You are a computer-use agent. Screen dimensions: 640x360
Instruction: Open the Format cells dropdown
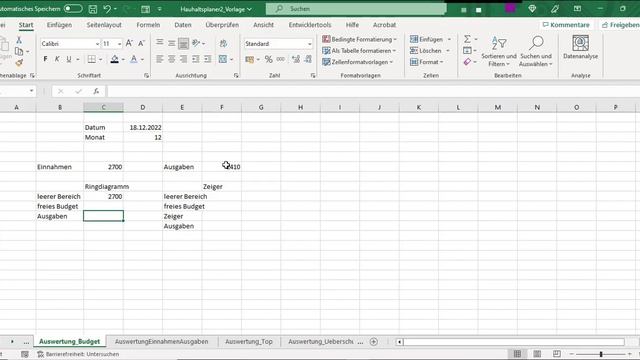[427, 62]
